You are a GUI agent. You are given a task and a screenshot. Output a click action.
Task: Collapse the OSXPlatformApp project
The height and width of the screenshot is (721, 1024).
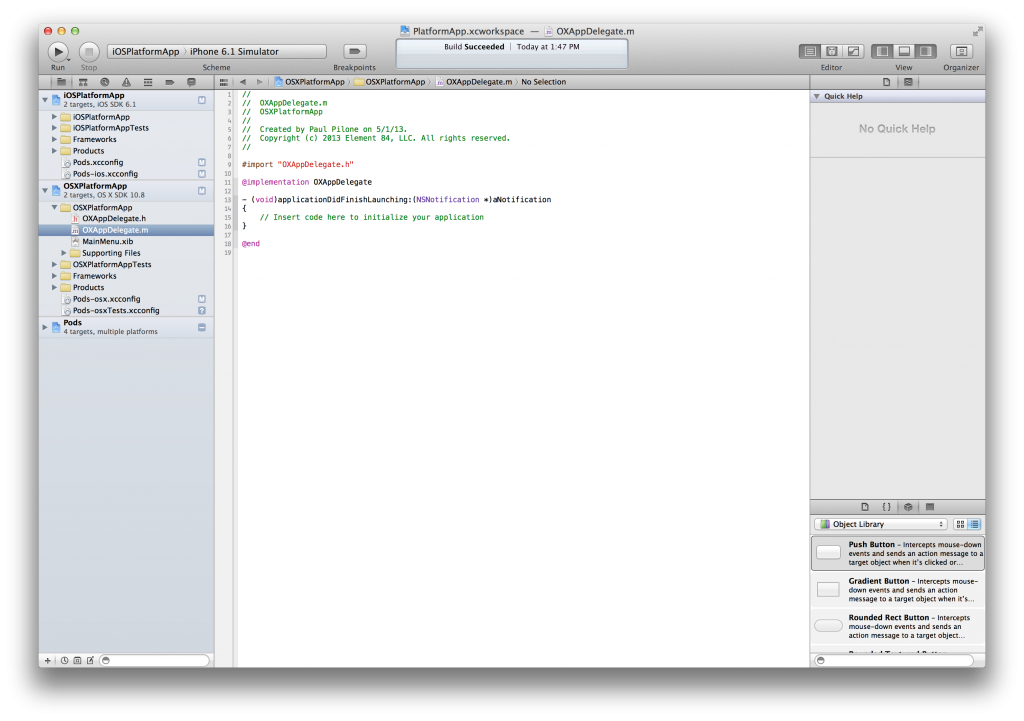tap(45, 191)
